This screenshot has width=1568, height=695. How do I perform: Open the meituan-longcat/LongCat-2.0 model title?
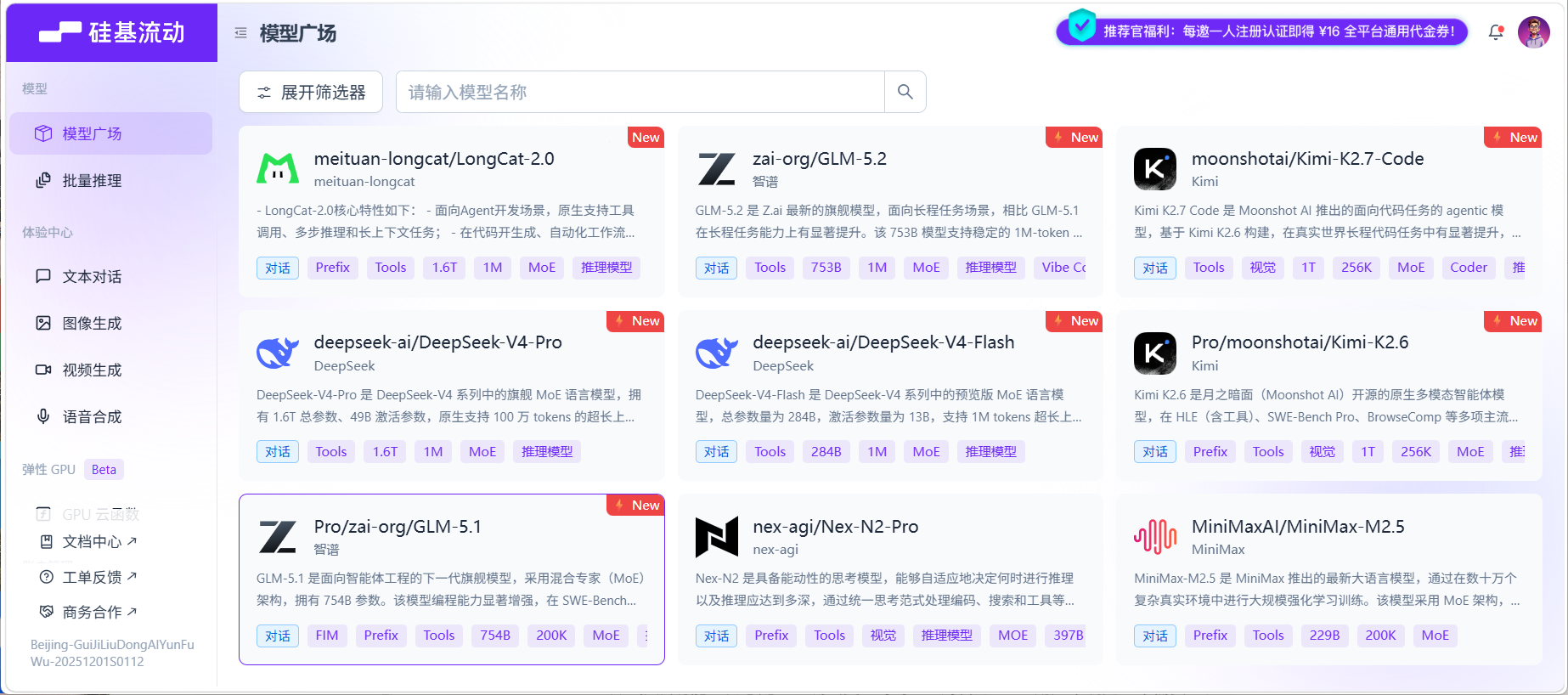[434, 159]
